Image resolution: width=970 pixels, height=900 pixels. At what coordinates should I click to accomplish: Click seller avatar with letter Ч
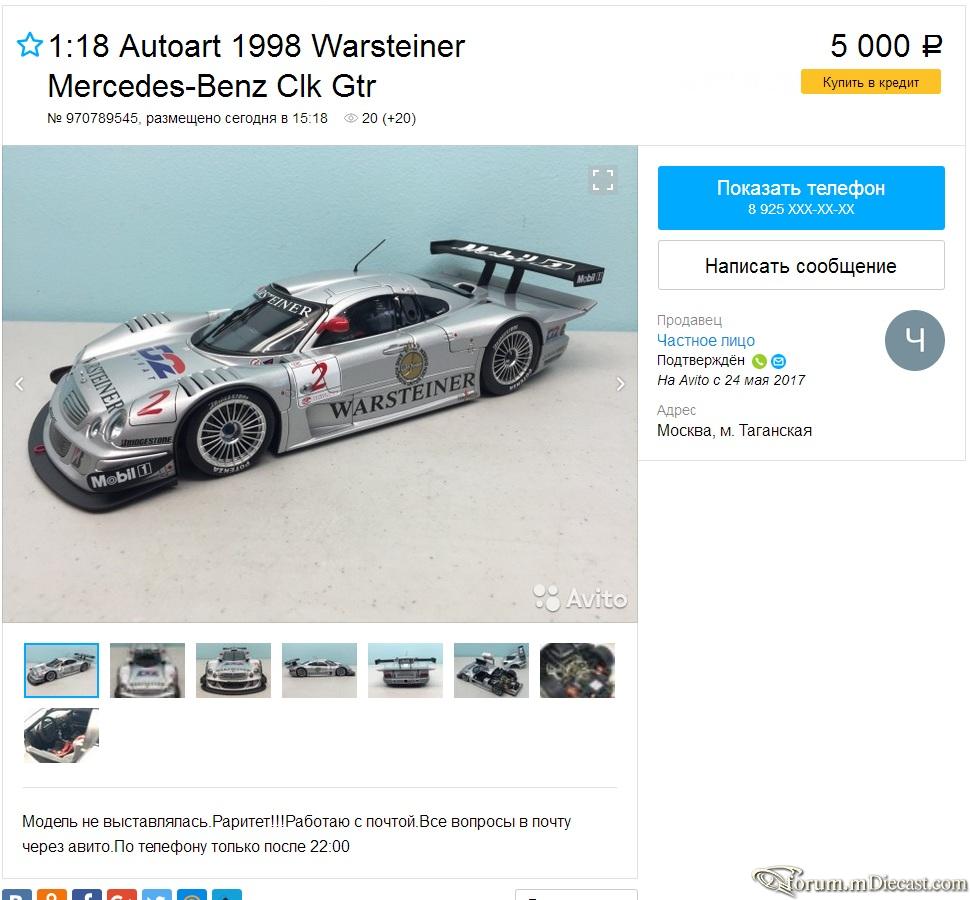[x=914, y=340]
